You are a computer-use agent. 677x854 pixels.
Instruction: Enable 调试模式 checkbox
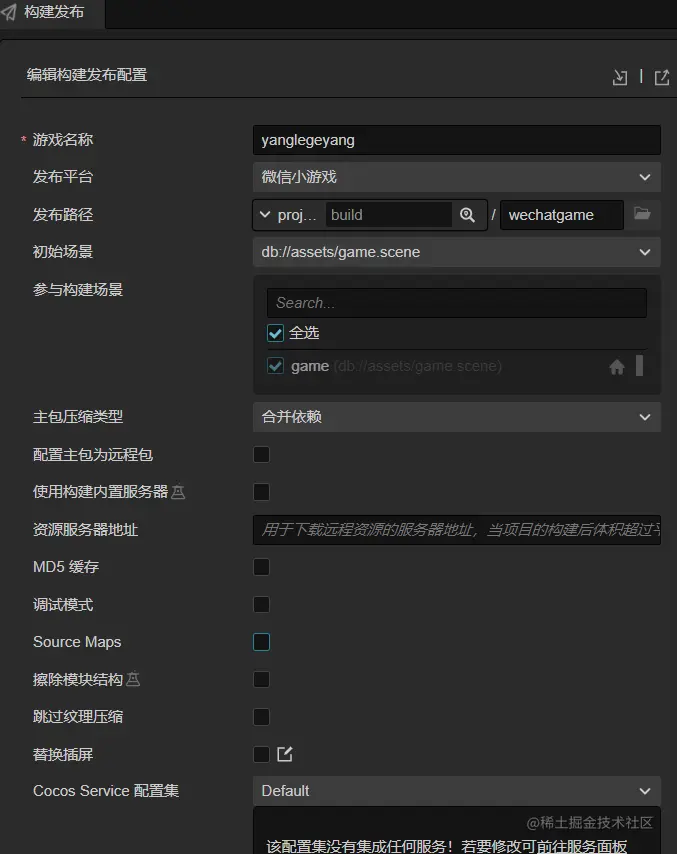pos(261,604)
